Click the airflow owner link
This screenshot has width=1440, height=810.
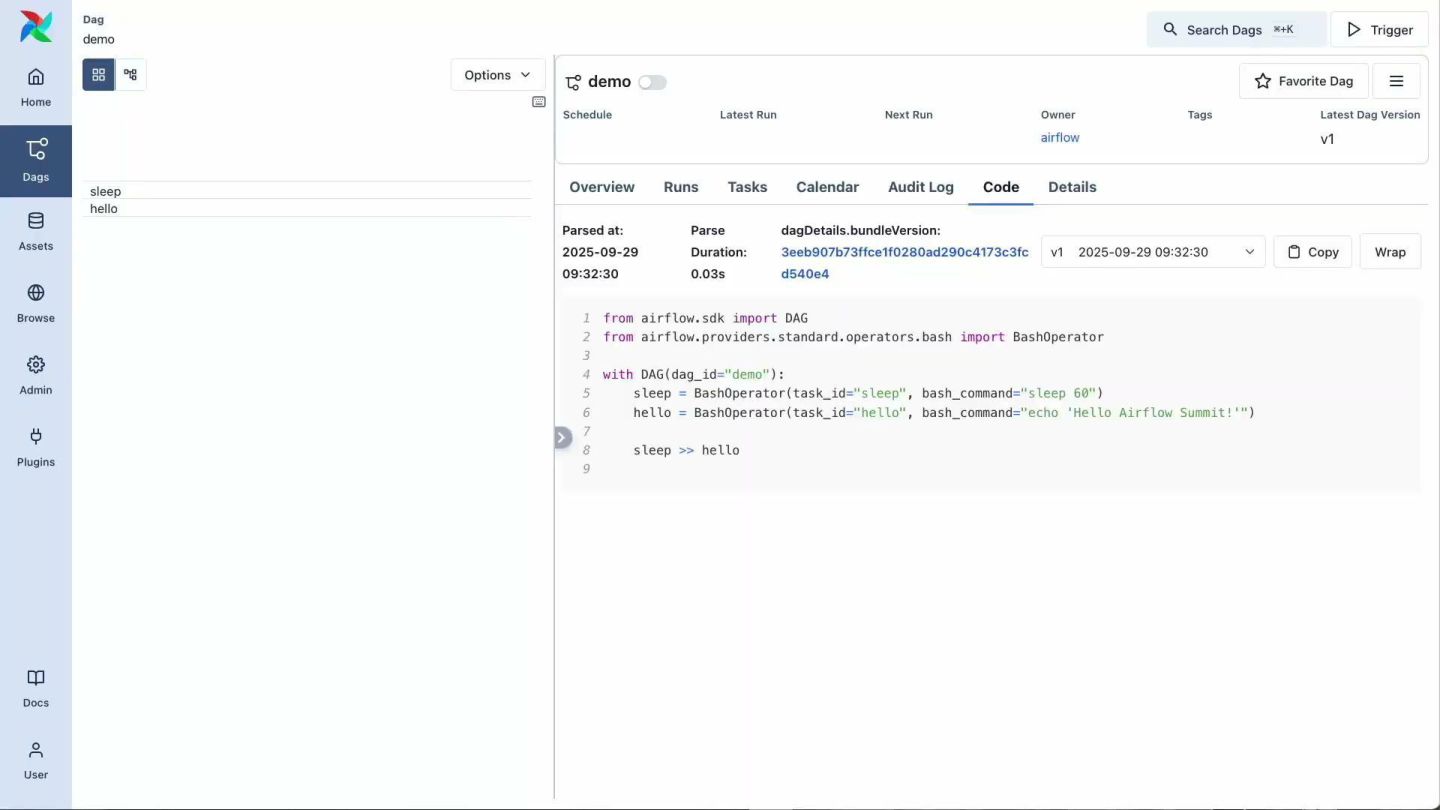[1059, 138]
